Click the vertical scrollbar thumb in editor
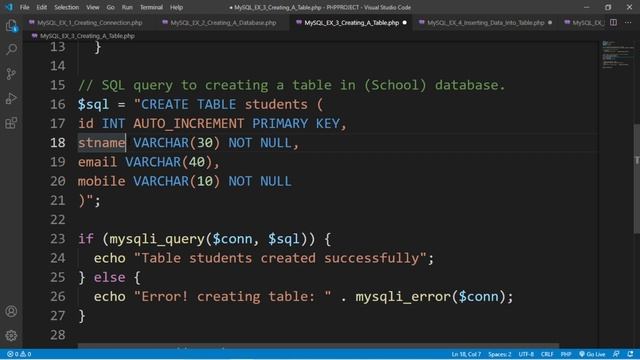 636,179
